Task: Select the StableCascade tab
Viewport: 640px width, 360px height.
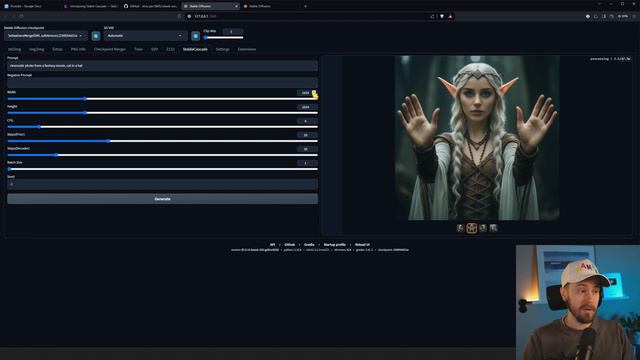Action: coord(195,49)
